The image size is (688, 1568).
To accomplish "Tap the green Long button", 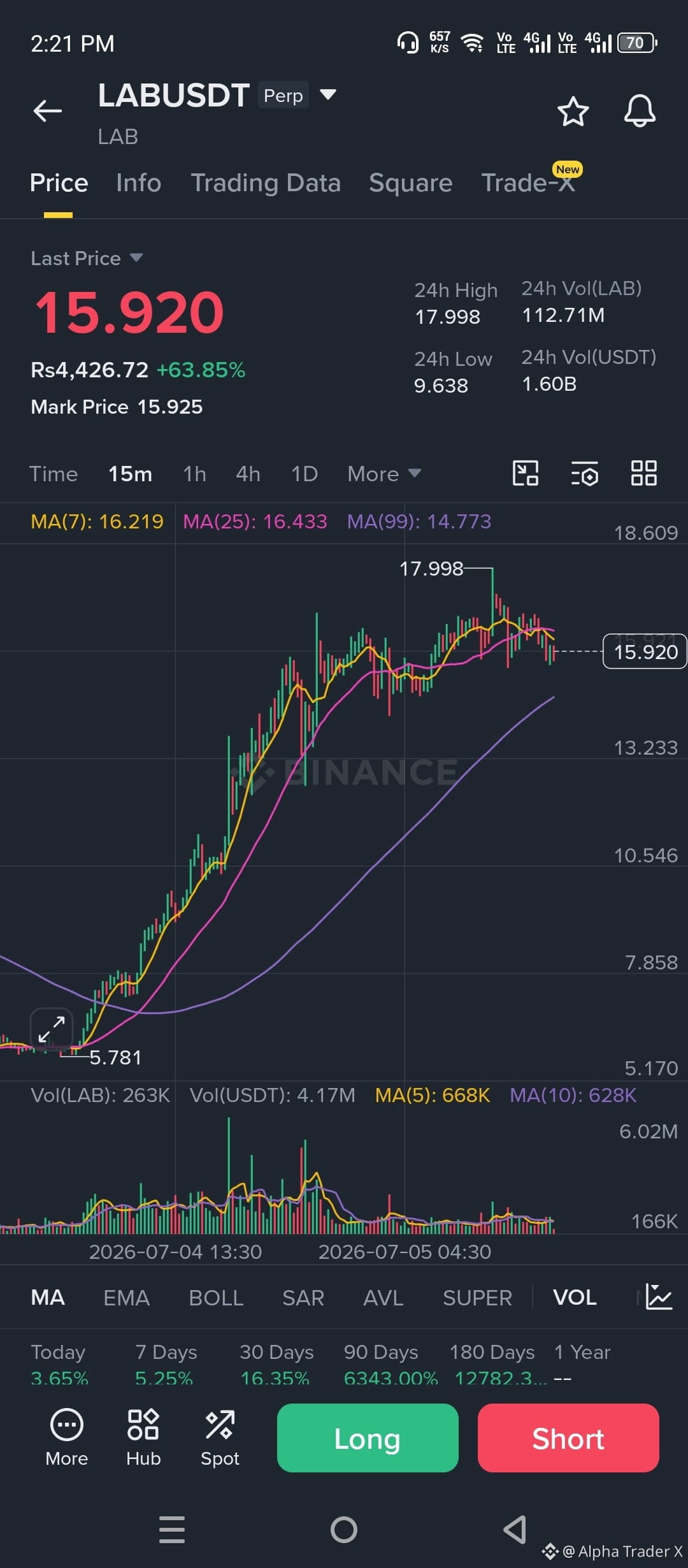I will click(x=368, y=1438).
